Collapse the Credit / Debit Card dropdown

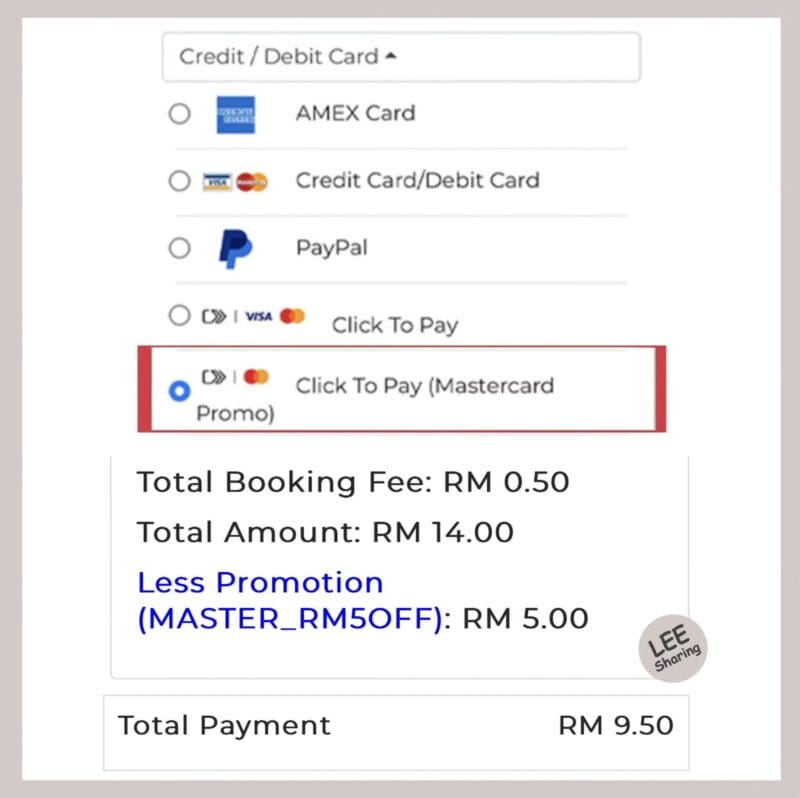tap(401, 57)
